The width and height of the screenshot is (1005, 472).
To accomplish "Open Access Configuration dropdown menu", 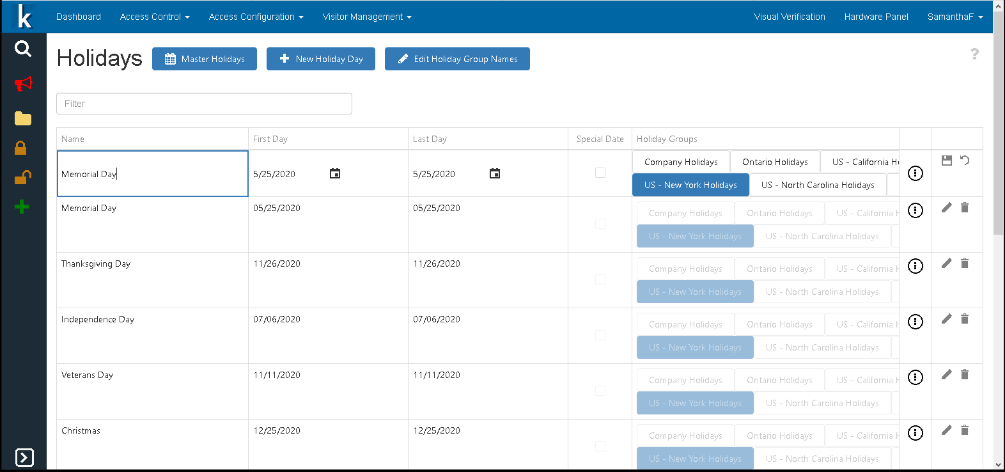I will tap(256, 17).
